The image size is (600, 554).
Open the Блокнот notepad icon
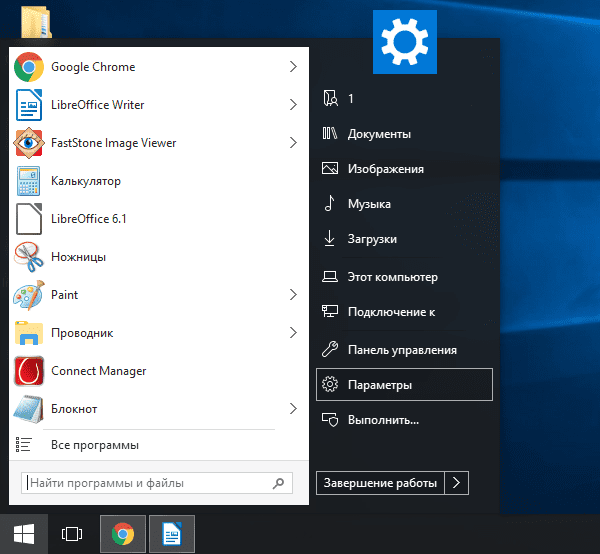(x=28, y=409)
